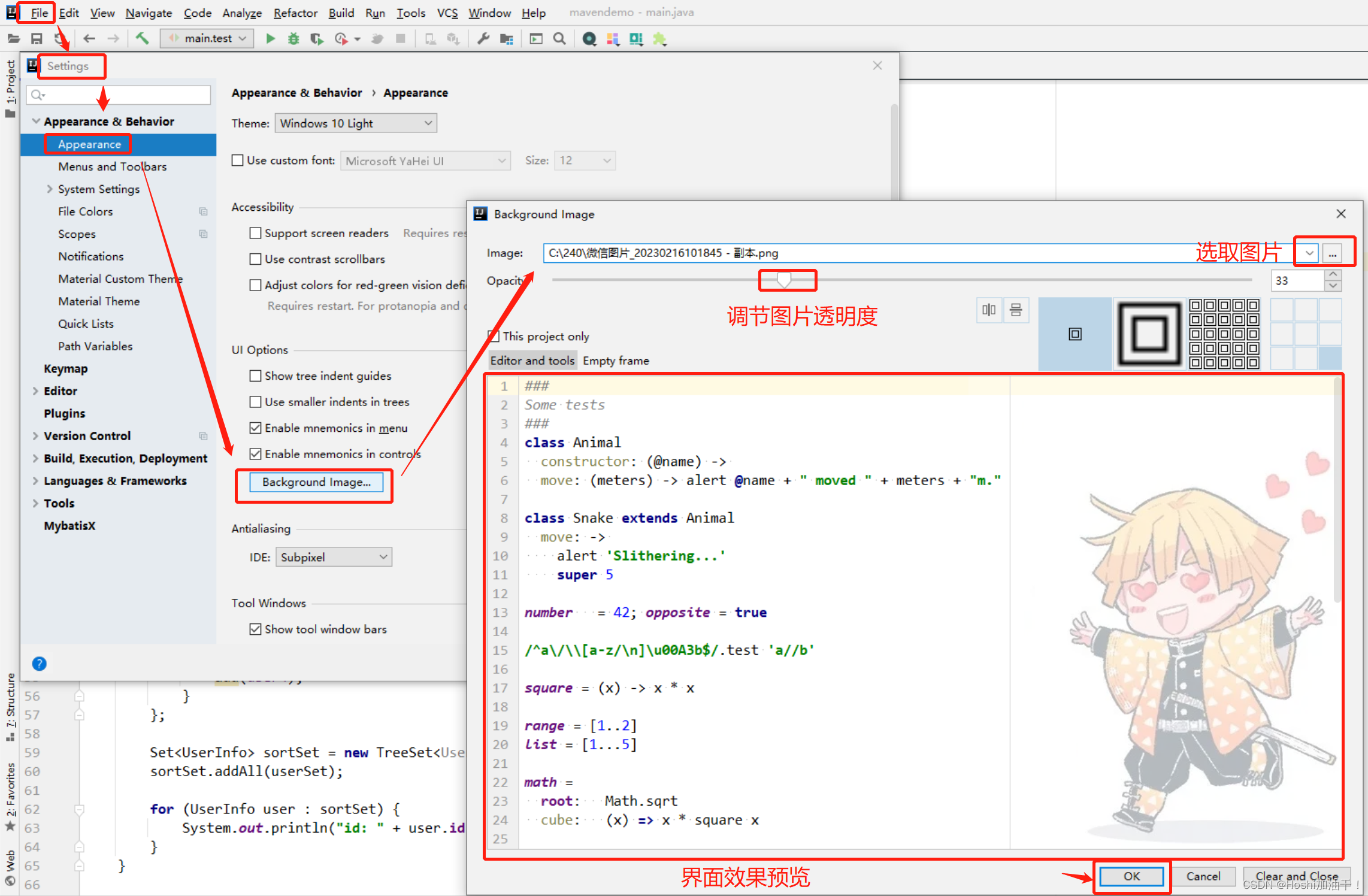Decrease opacity with stepper down arrow

[1333, 286]
